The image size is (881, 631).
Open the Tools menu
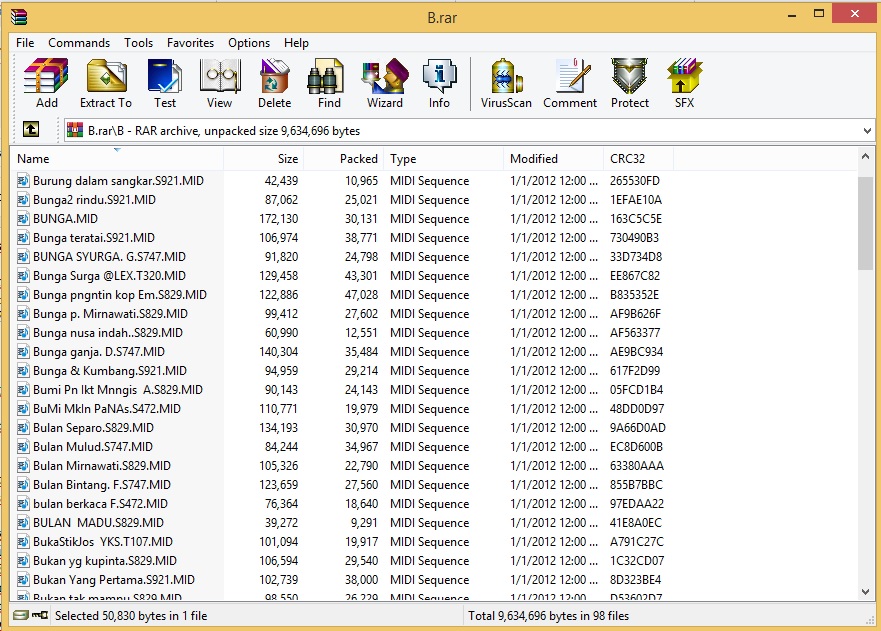tap(138, 43)
